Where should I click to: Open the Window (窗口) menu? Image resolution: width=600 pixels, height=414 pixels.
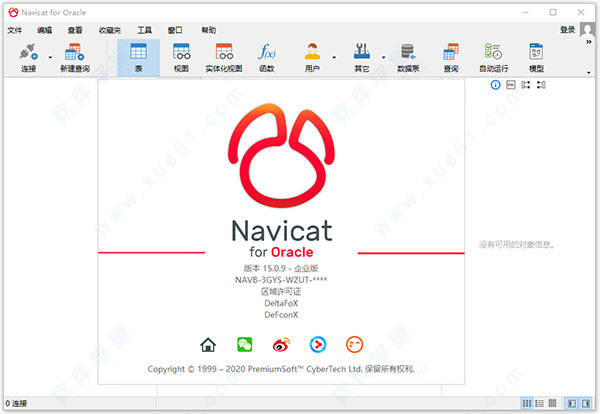click(175, 30)
